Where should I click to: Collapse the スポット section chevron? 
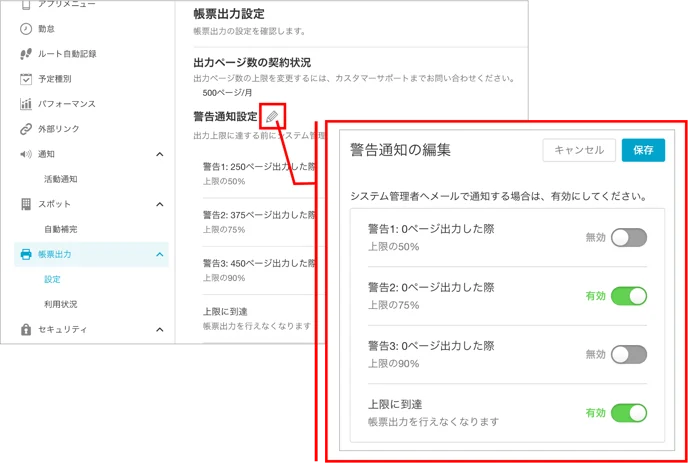pyautogui.click(x=160, y=205)
